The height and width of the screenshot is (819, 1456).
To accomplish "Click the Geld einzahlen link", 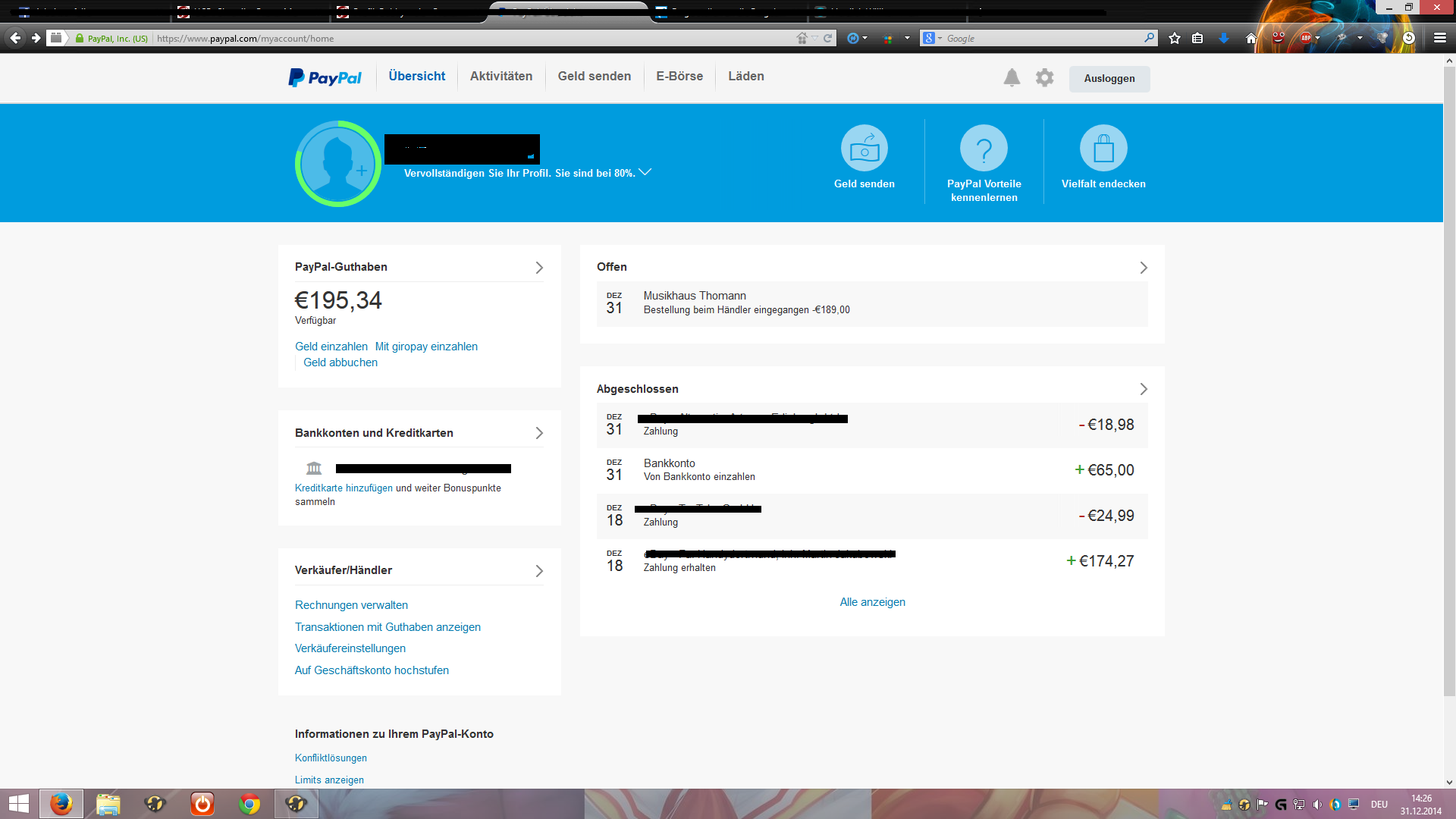I will (x=331, y=347).
